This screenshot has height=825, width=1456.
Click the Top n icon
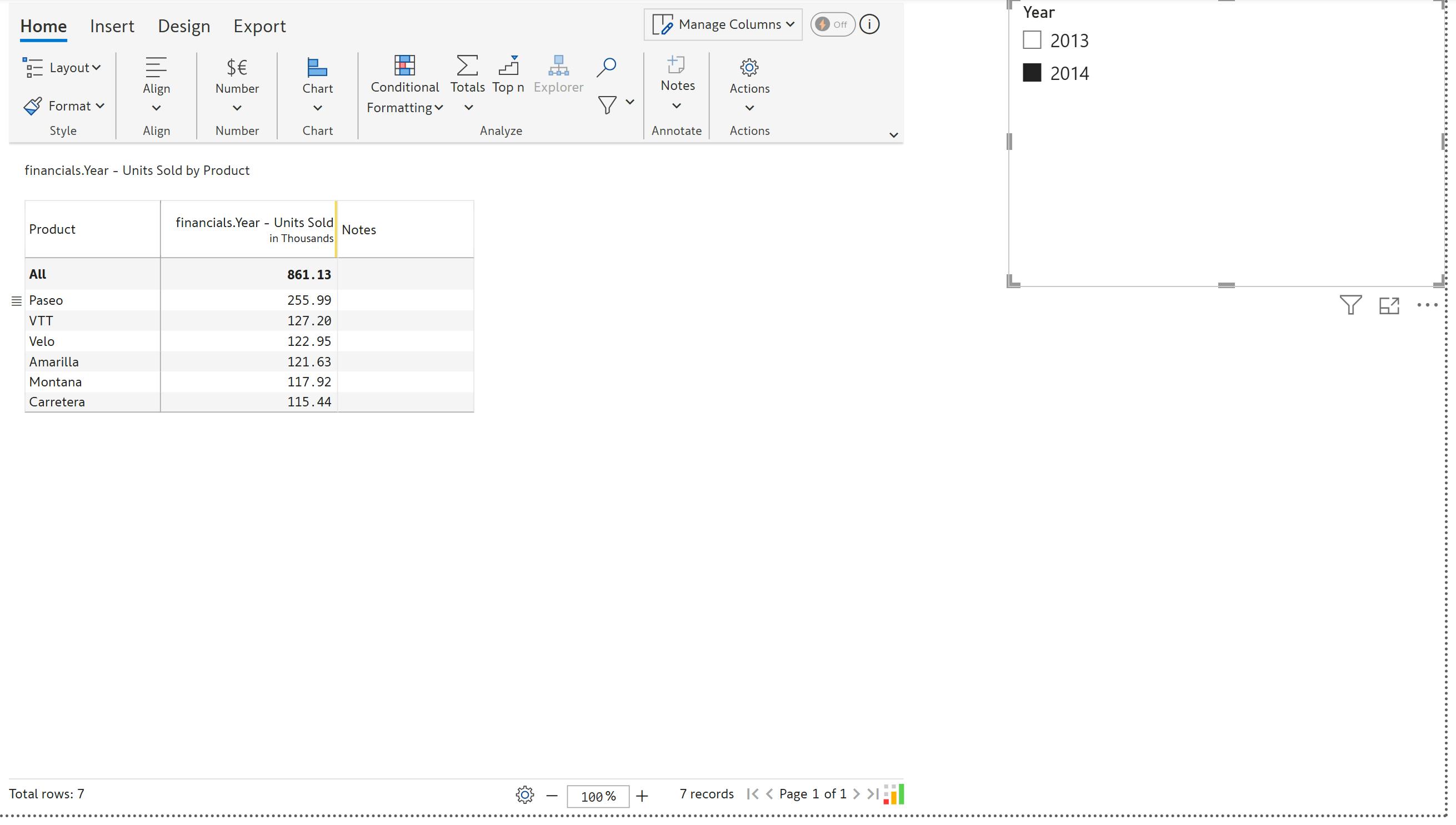click(x=508, y=66)
